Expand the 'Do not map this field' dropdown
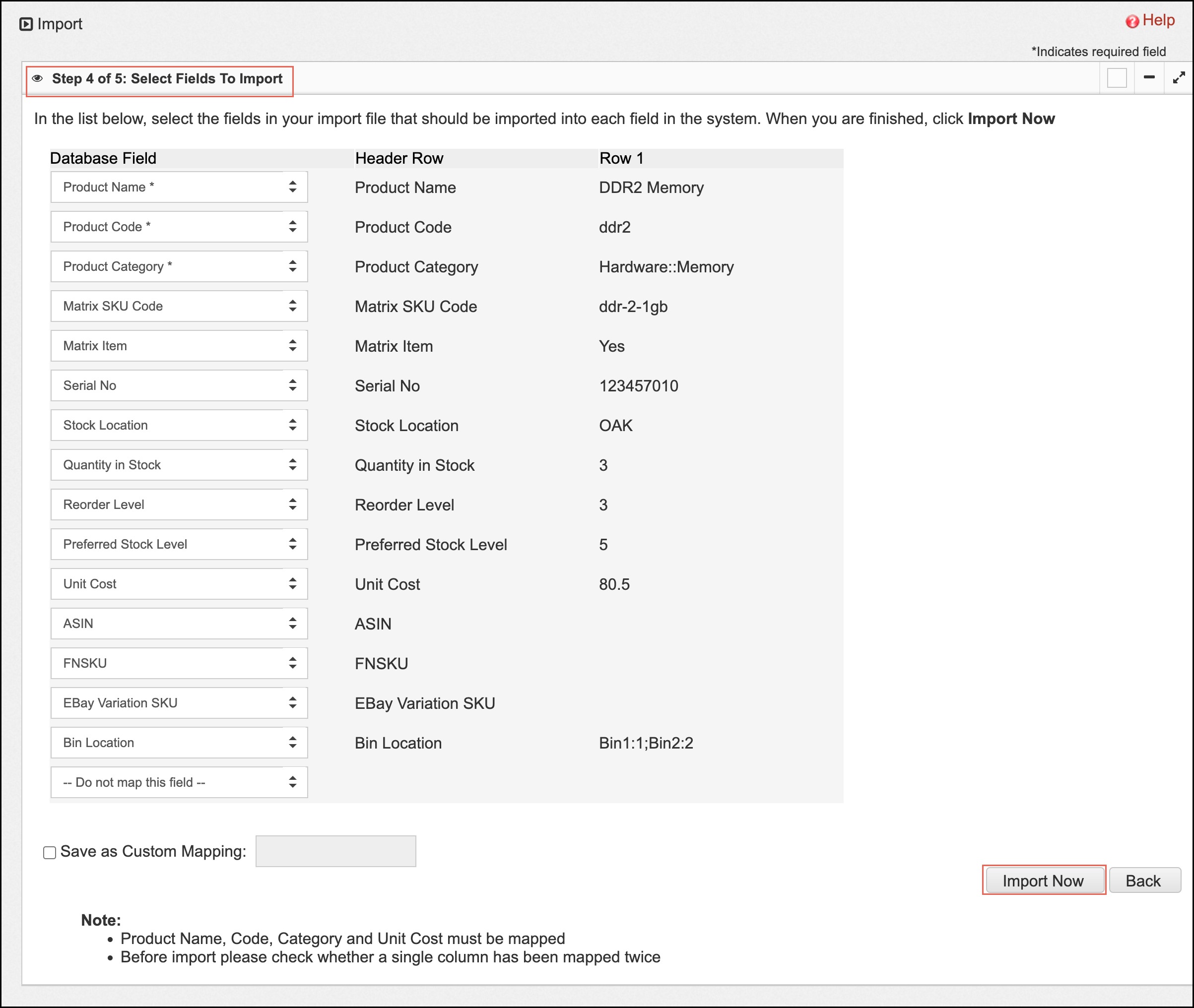The height and width of the screenshot is (1008, 1194). (x=178, y=782)
